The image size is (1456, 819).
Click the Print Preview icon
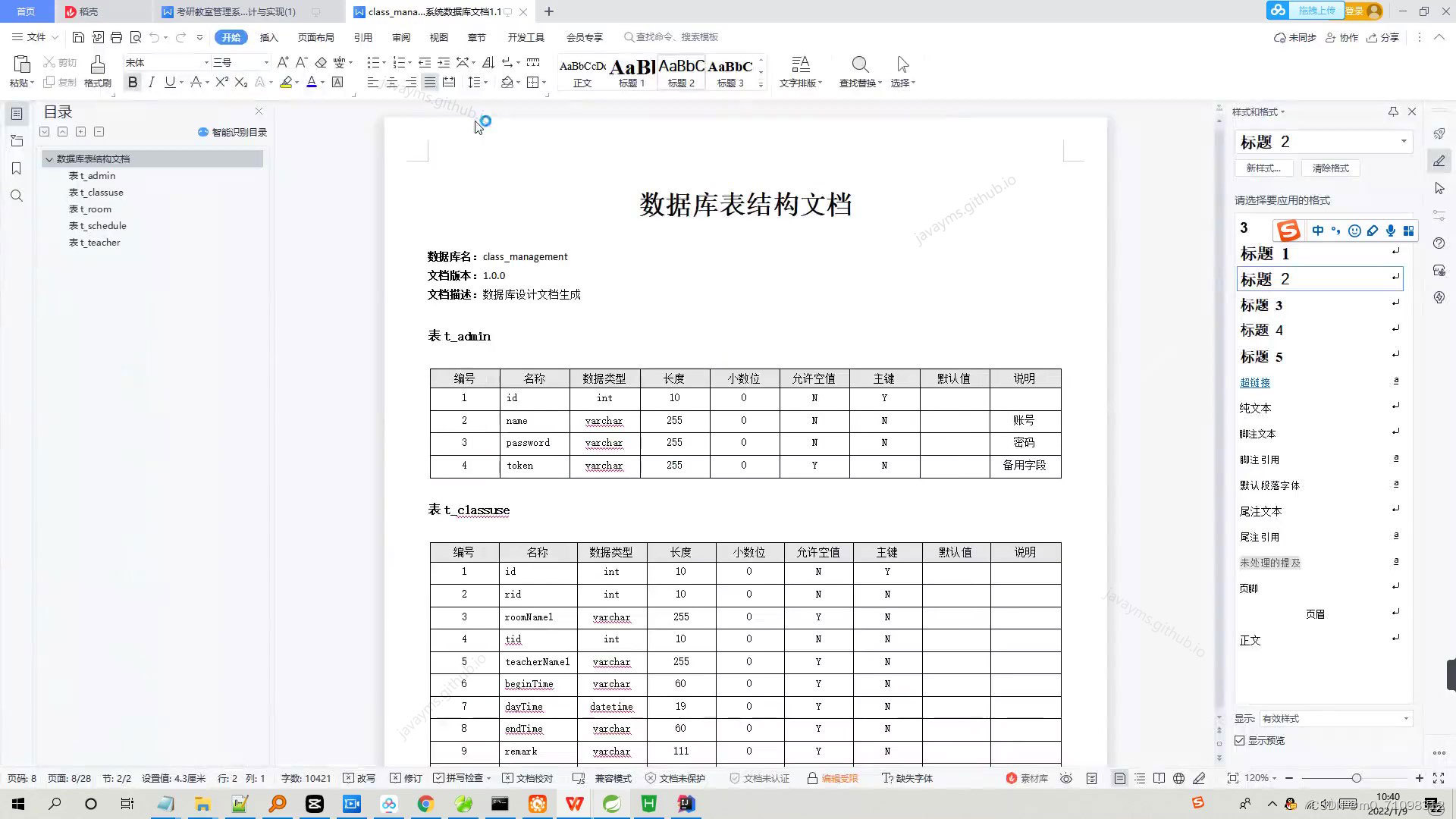(136, 37)
